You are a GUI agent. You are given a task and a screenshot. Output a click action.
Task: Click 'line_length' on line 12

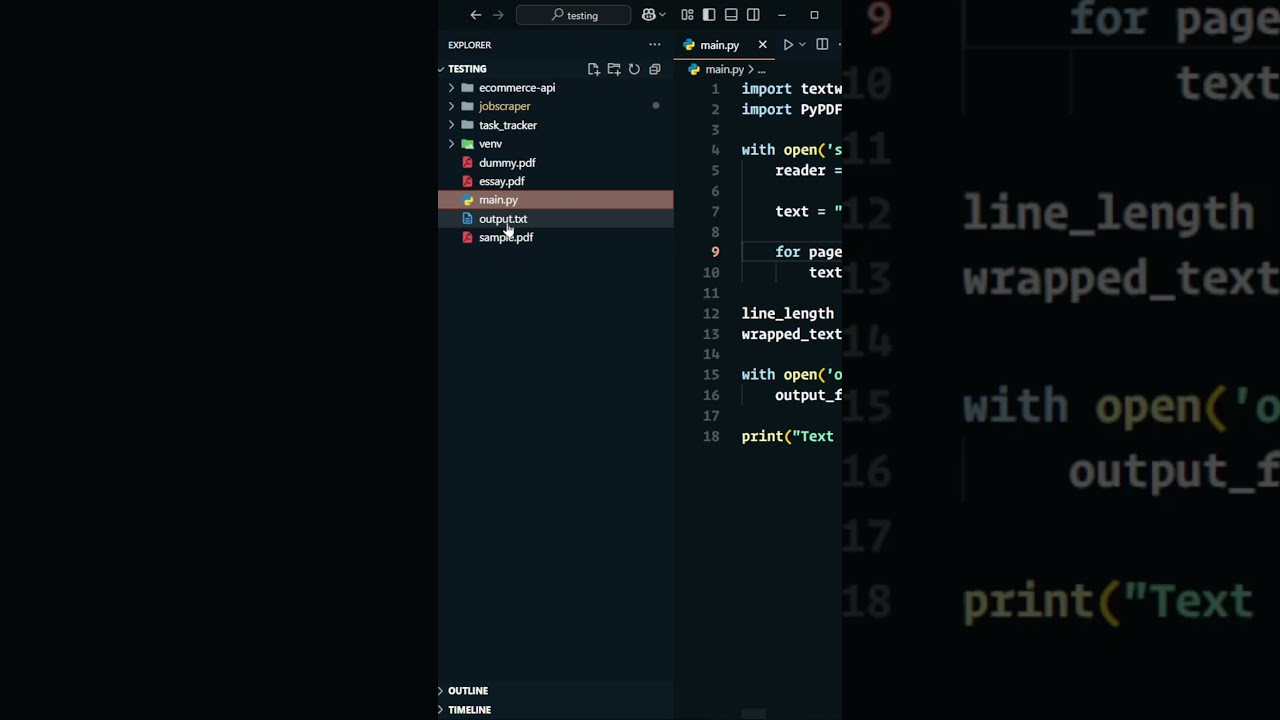click(787, 313)
